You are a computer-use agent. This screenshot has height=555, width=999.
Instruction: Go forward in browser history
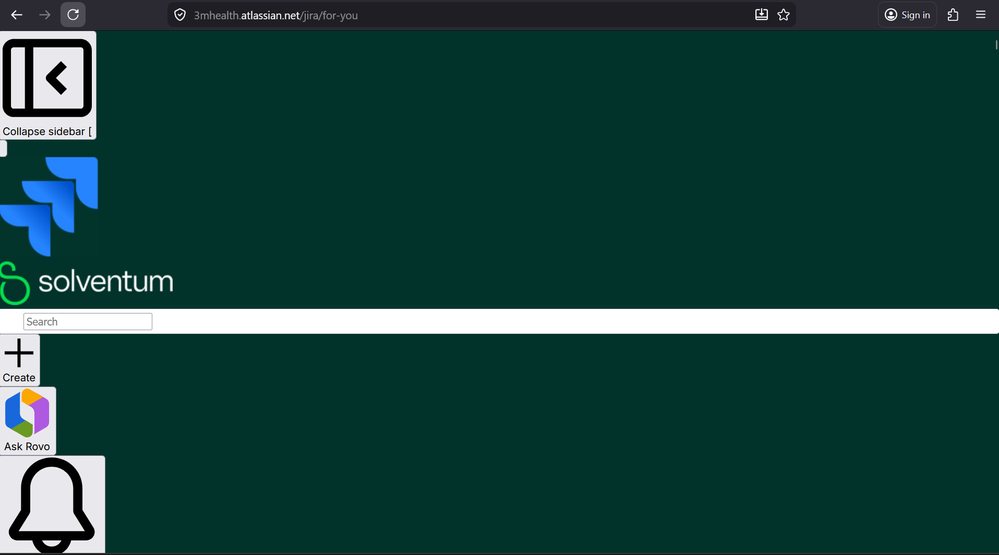click(x=45, y=15)
